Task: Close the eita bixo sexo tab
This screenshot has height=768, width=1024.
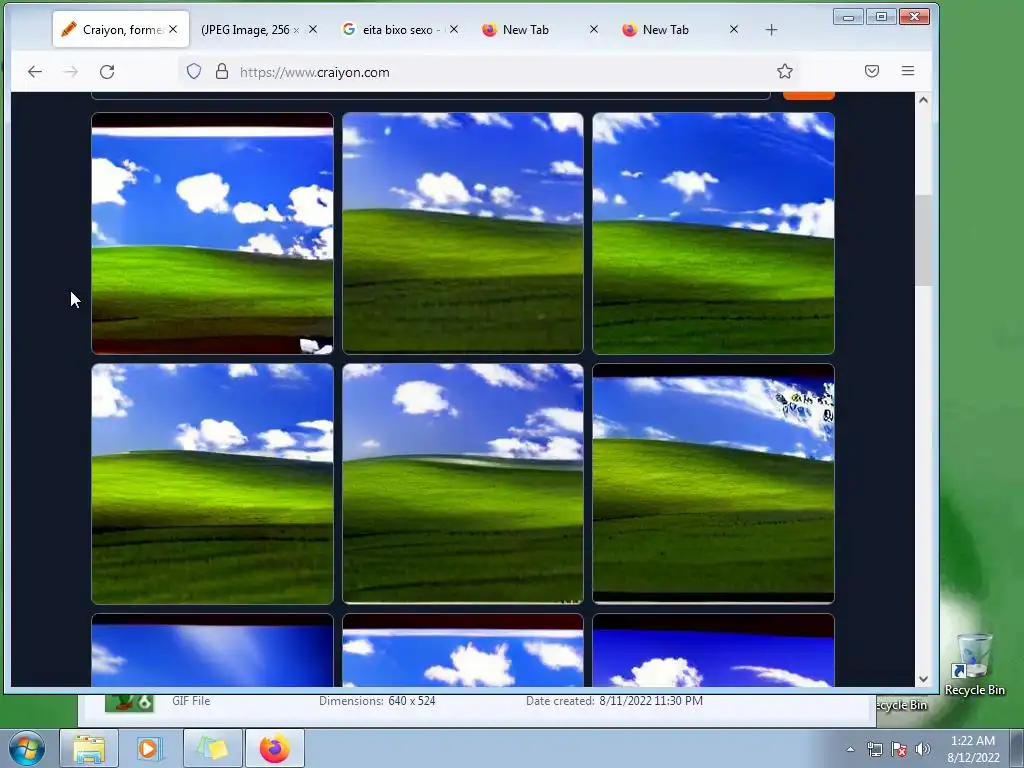Action: pyautogui.click(x=454, y=29)
